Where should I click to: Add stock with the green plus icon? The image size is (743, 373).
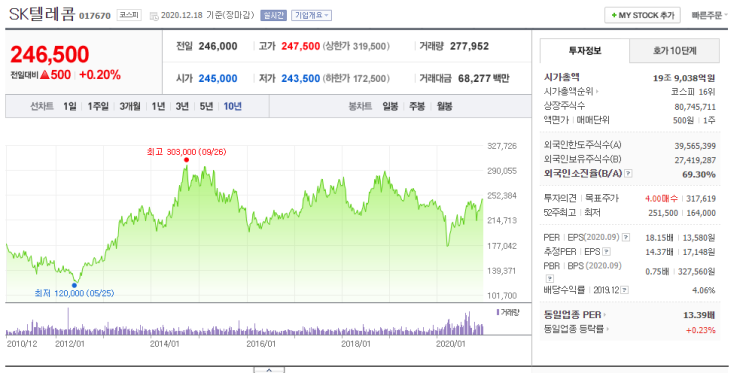coord(614,16)
